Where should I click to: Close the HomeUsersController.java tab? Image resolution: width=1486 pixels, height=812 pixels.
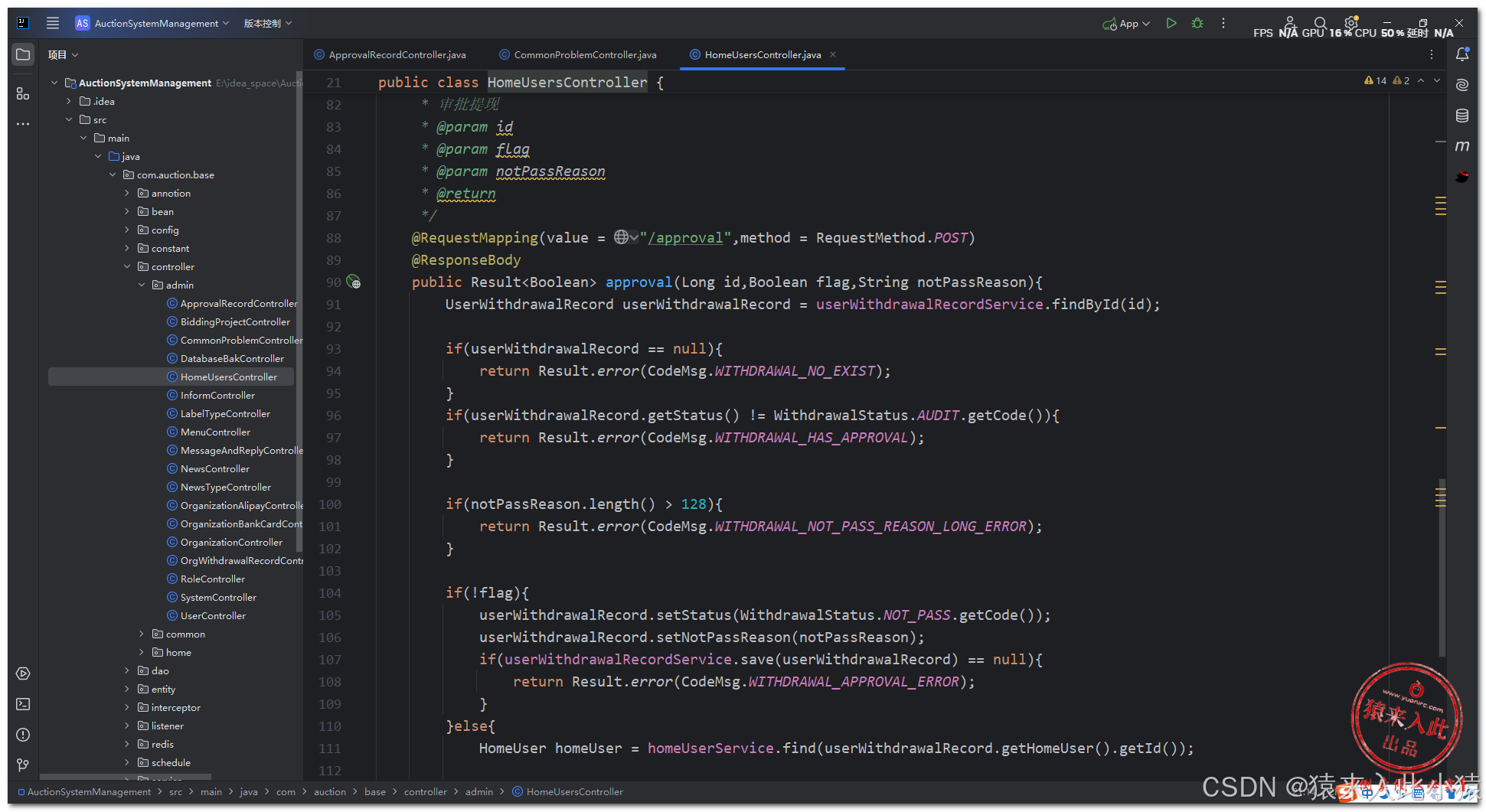(x=833, y=54)
